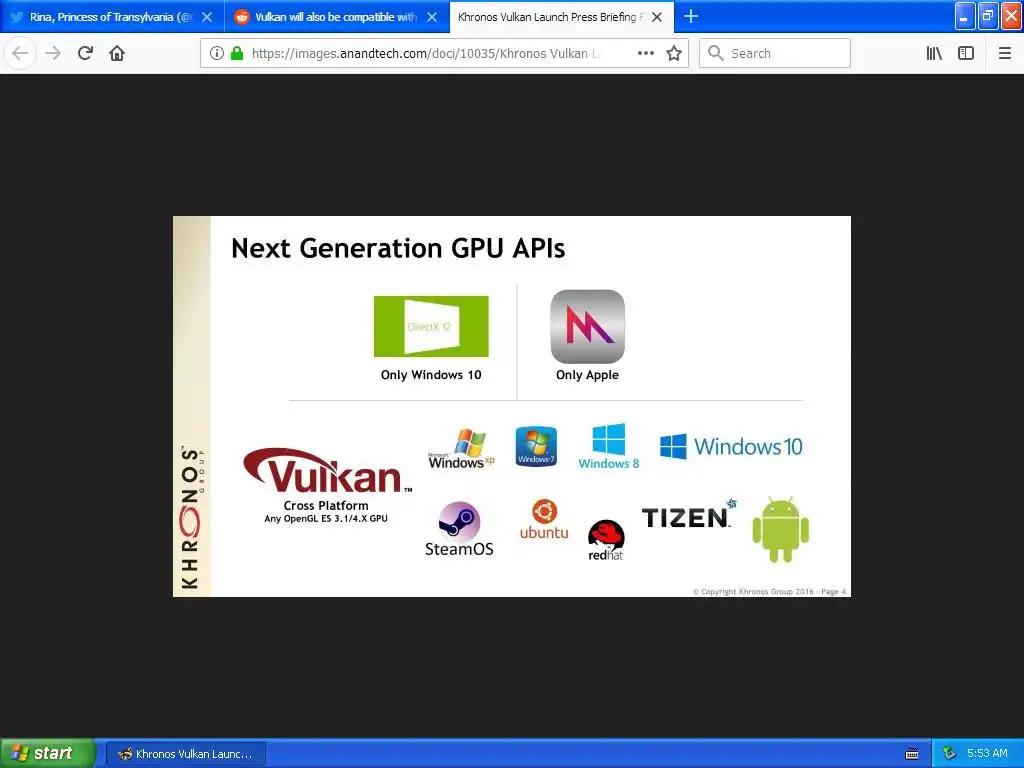Close the Twitter tab
Screen dimensions: 1024x768
pos(207,17)
